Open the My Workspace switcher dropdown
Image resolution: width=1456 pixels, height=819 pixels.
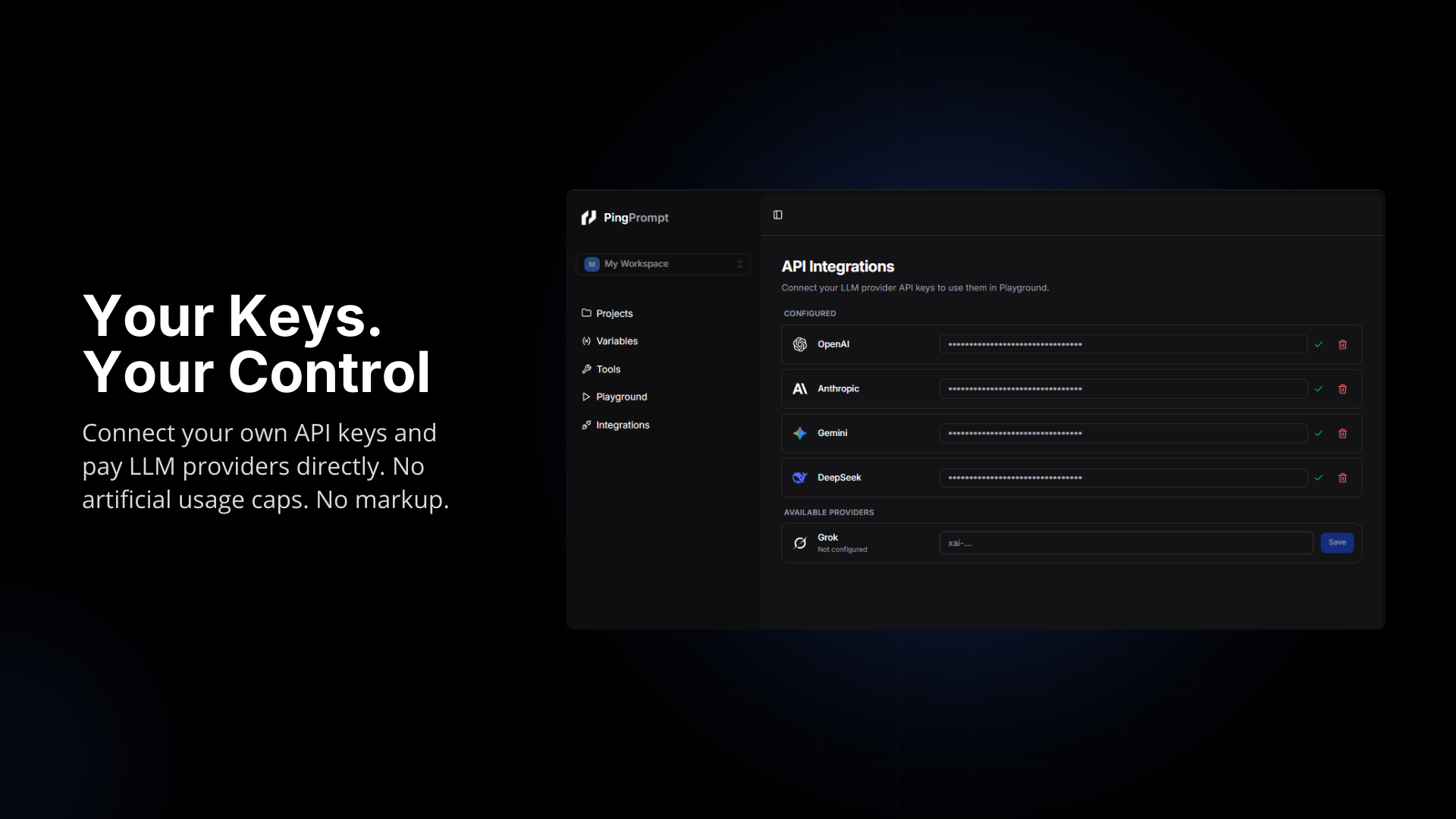(x=663, y=264)
